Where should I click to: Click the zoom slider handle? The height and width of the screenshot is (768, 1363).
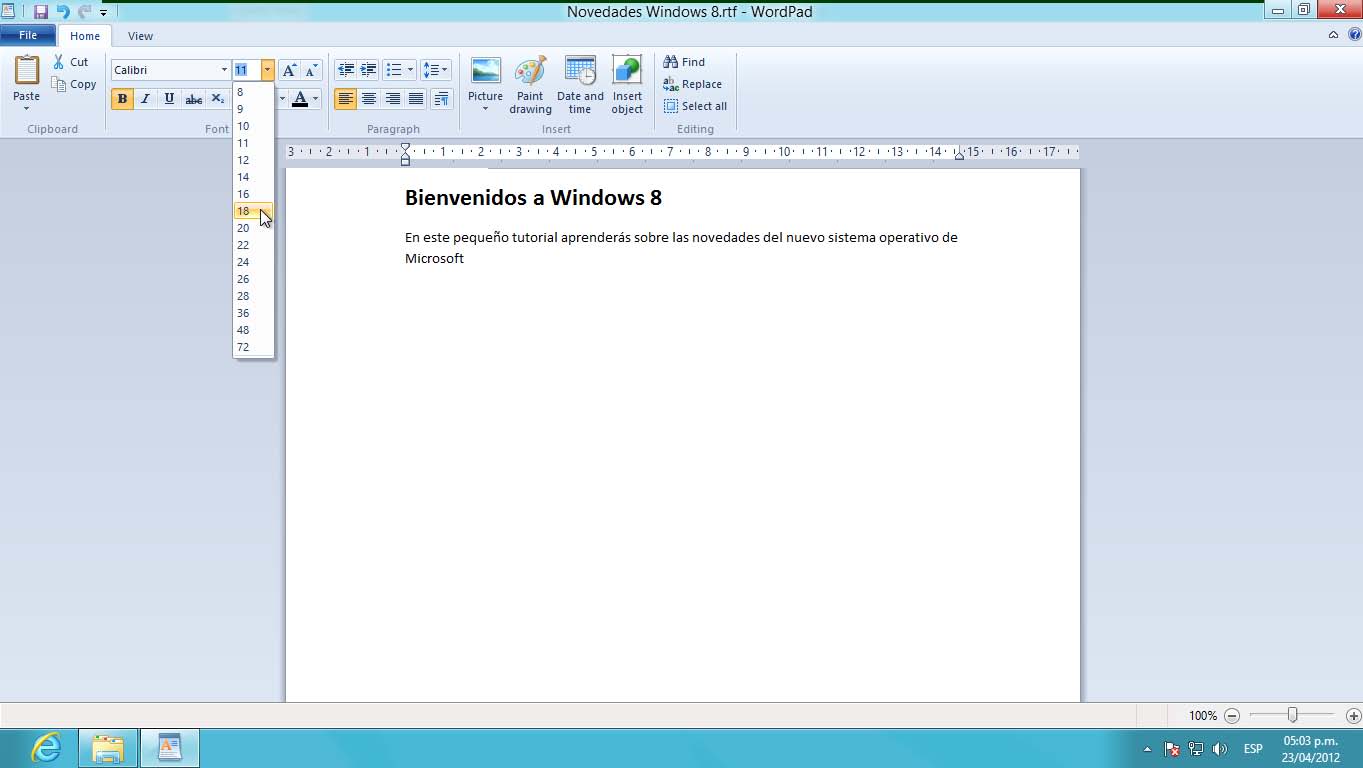[x=1292, y=715]
